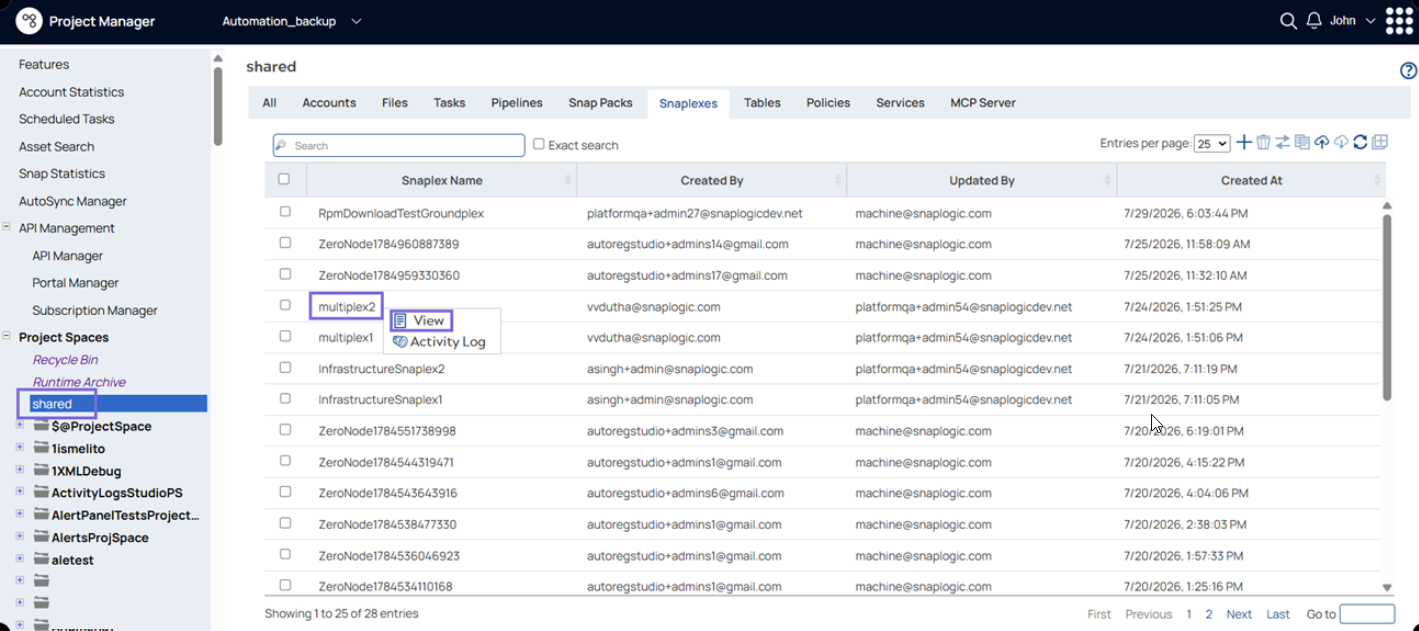Viewport: 1419px width, 631px height.
Task: Click the SnapLogic logo in the header
Action: [28, 21]
